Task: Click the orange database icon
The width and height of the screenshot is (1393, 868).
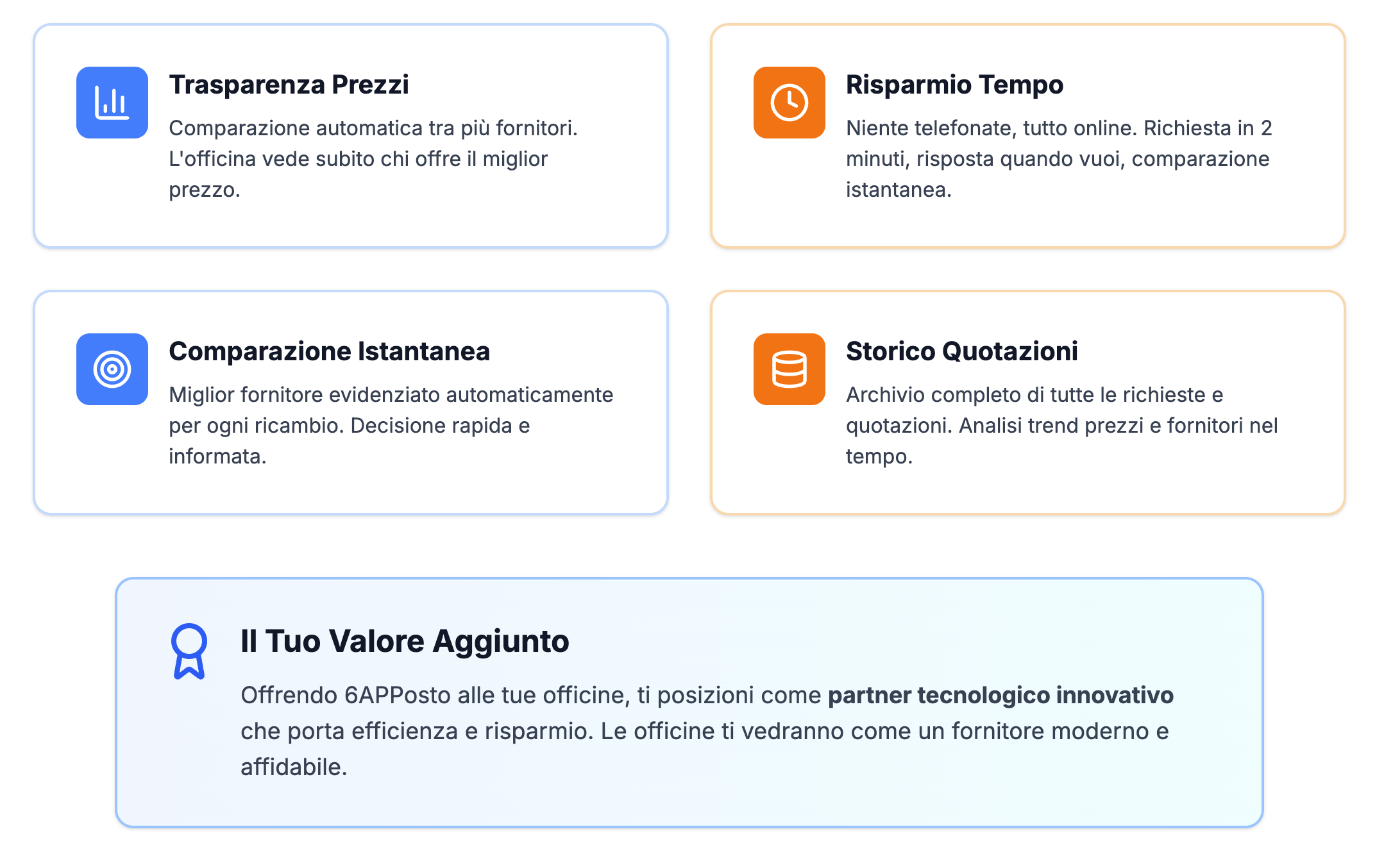Action: [789, 369]
